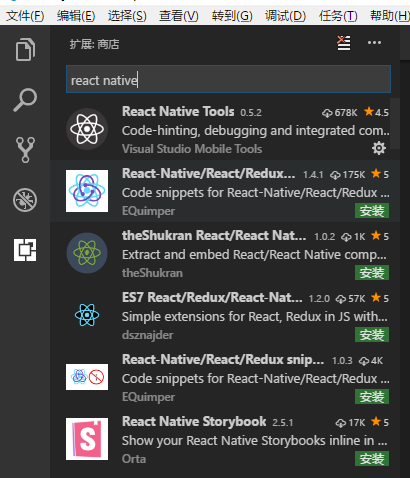
Task: Open the 编辑(E) menu
Action: click(76, 16)
